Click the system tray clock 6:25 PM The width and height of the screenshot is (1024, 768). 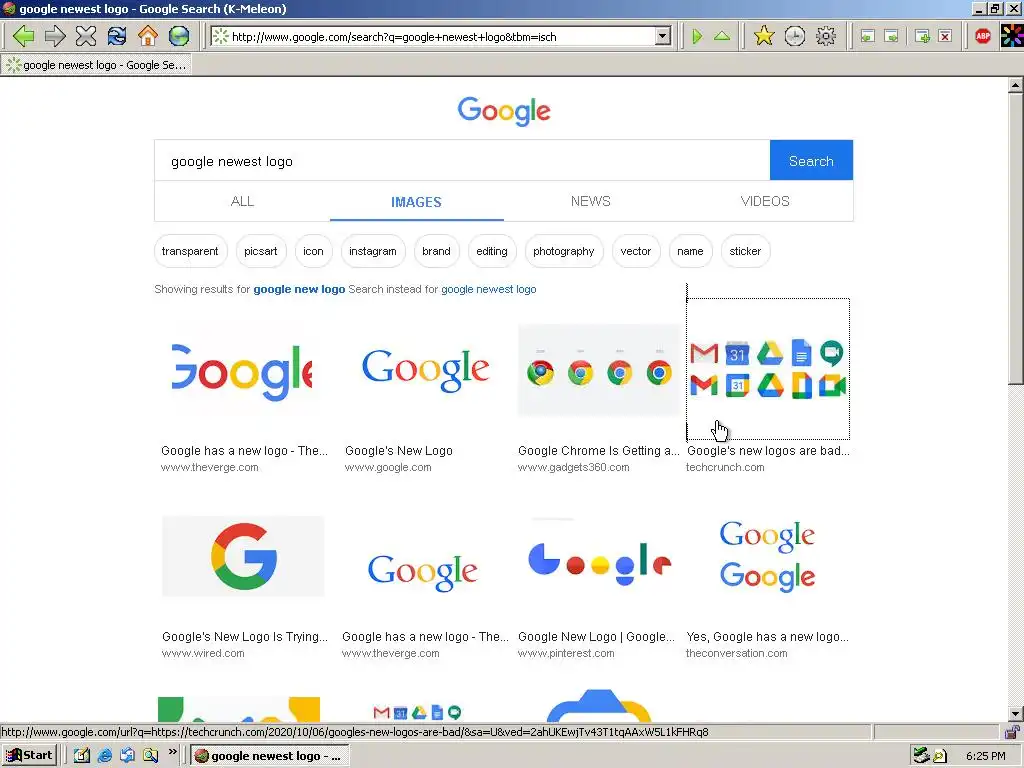(985, 756)
